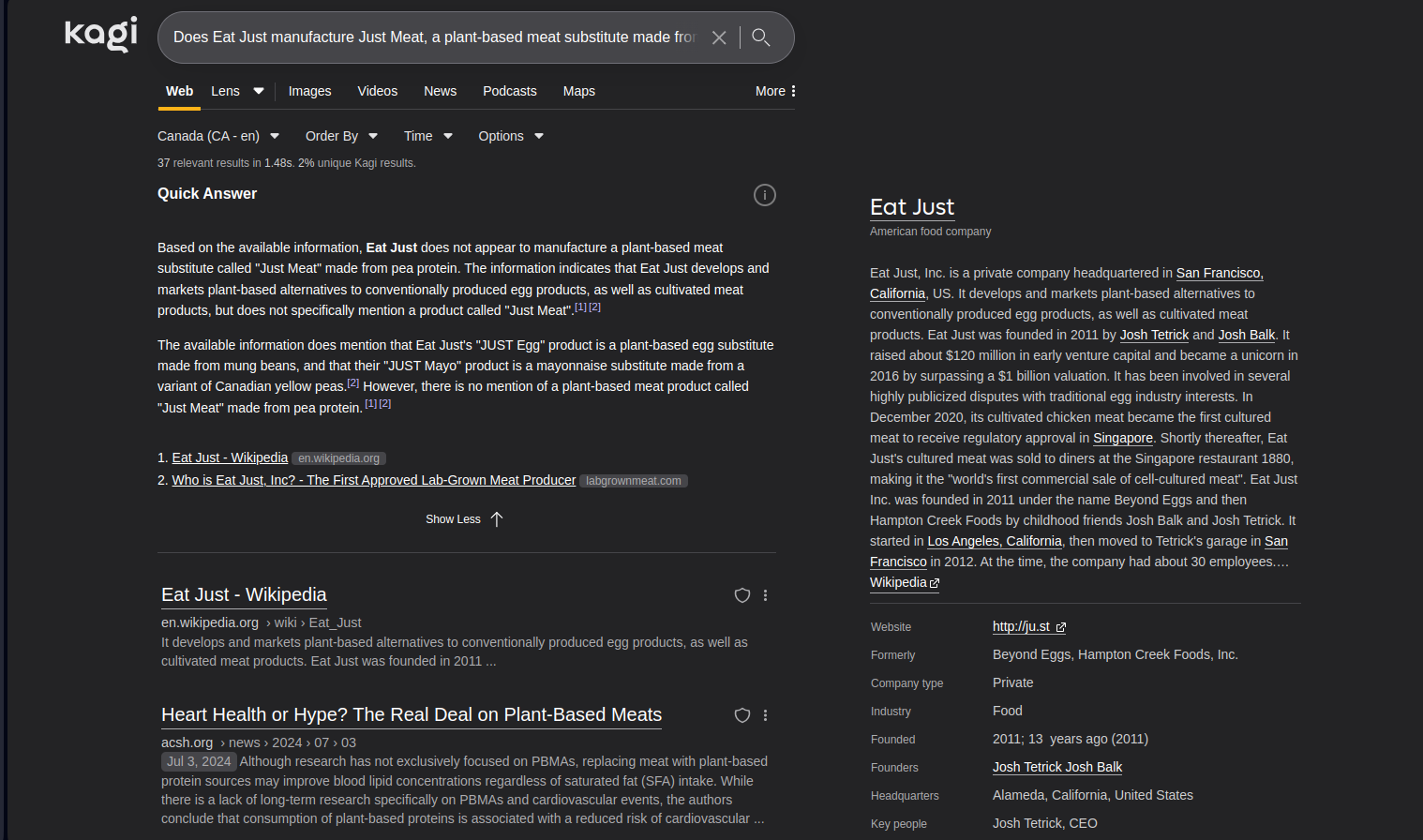Open the Founders link Josh Tetrick Josh Balk

1057,767
